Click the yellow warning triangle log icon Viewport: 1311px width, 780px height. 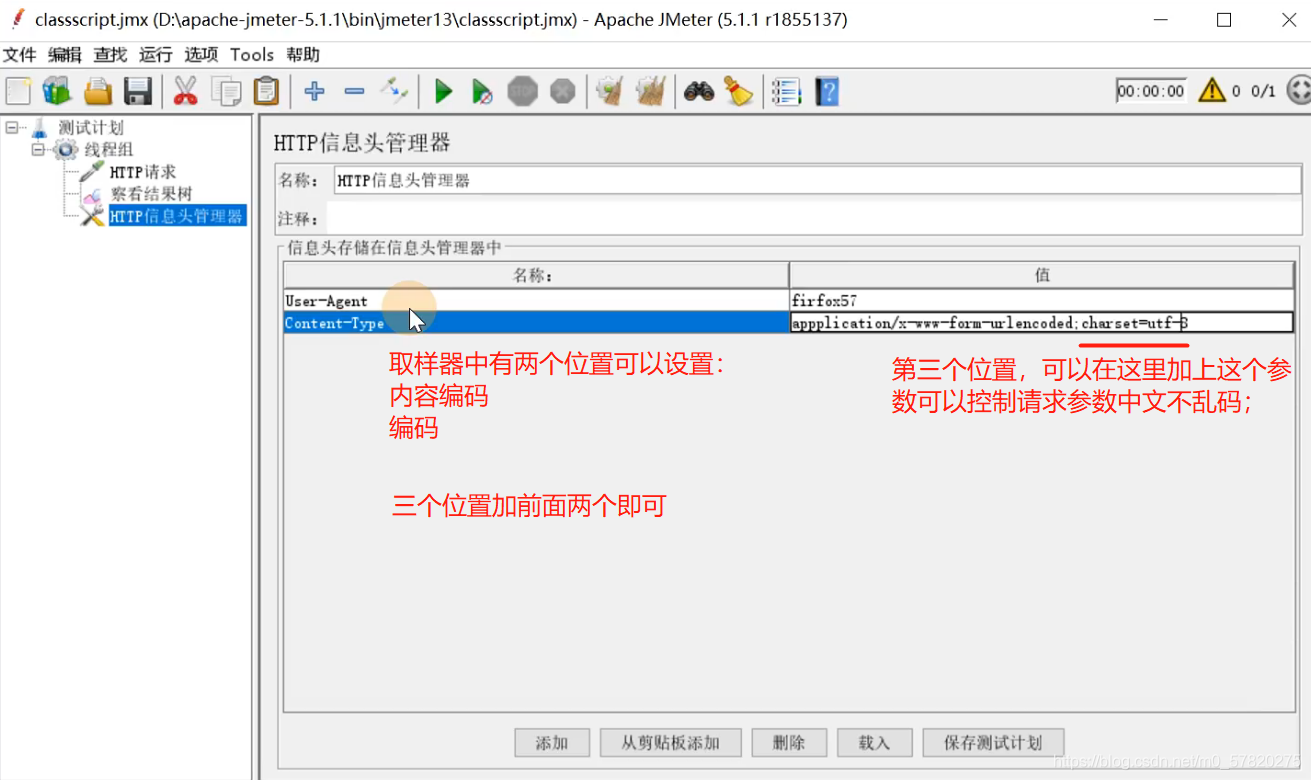coord(1212,91)
